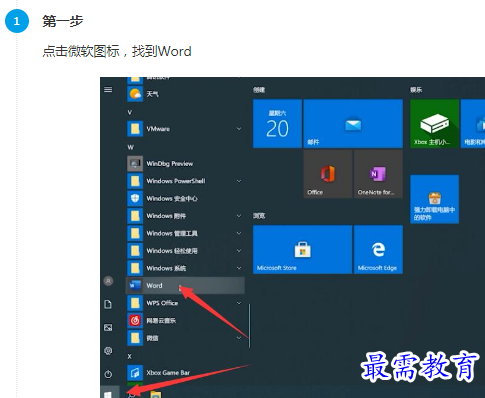Screen dimensions: 485x398
Task: Open Pictures from Start sidebar icon
Action: (x=108, y=328)
